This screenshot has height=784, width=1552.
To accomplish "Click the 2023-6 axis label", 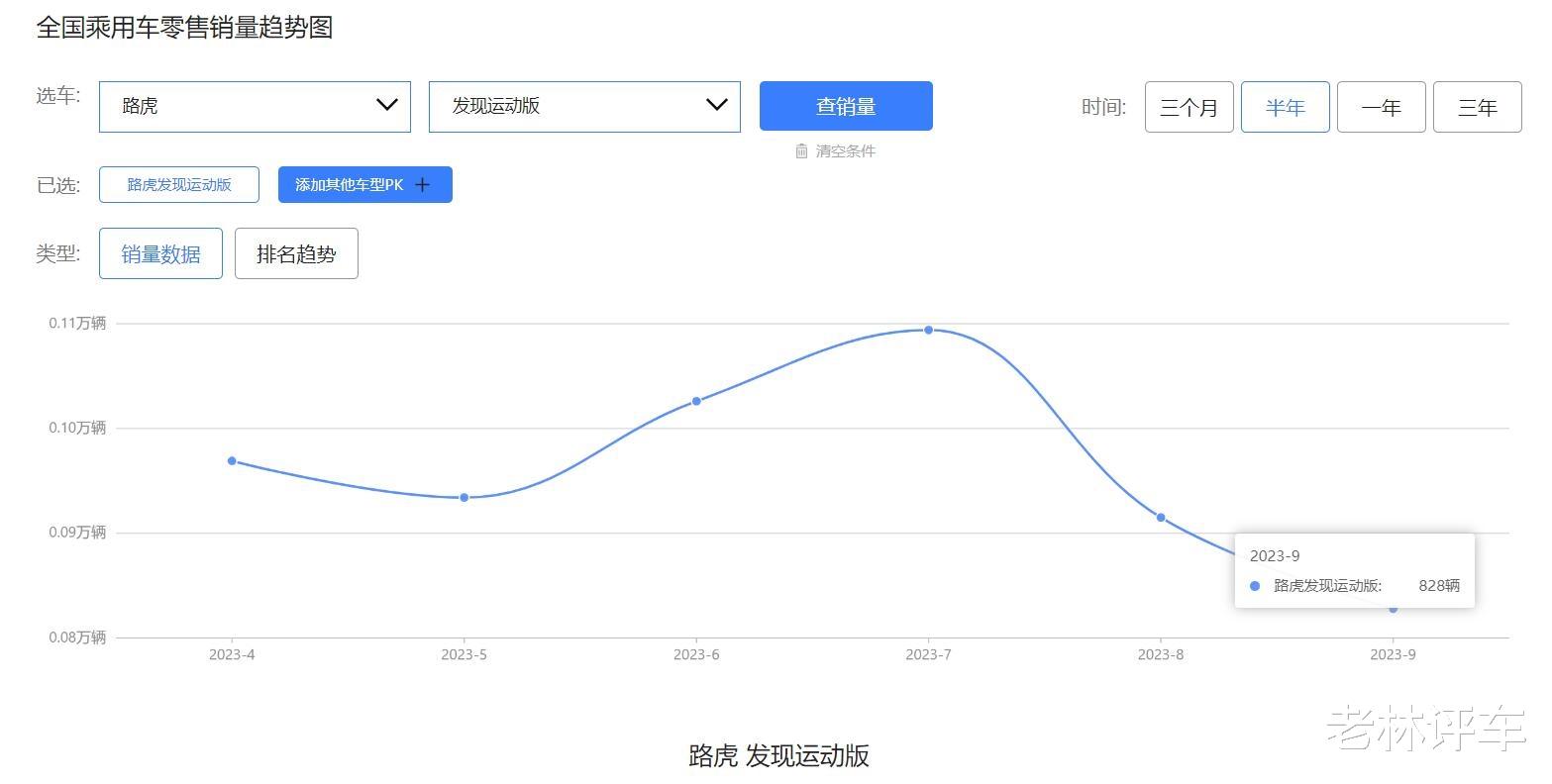I will tap(696, 654).
